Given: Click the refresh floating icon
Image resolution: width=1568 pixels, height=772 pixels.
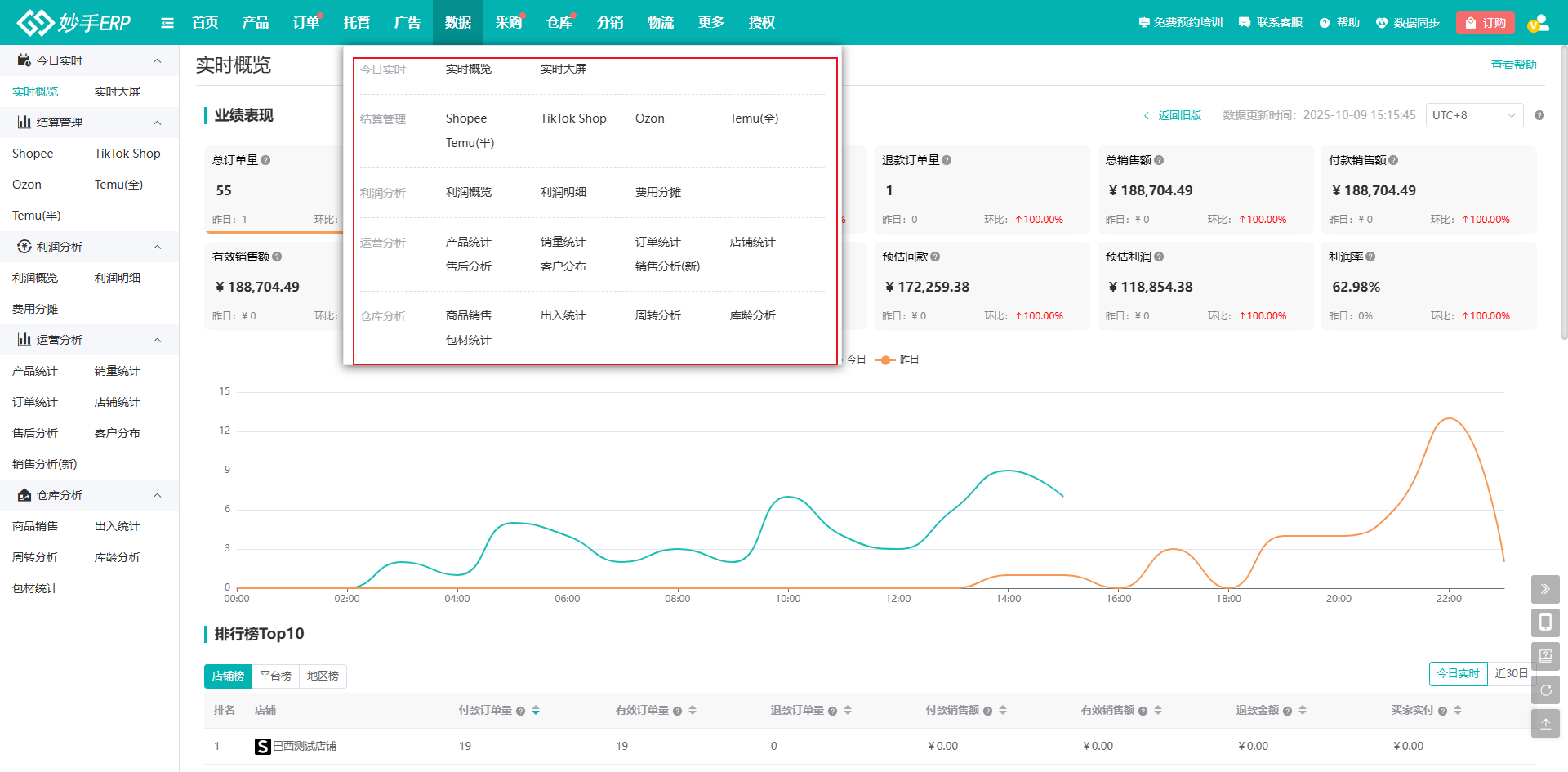Looking at the screenshot, I should point(1545,690).
